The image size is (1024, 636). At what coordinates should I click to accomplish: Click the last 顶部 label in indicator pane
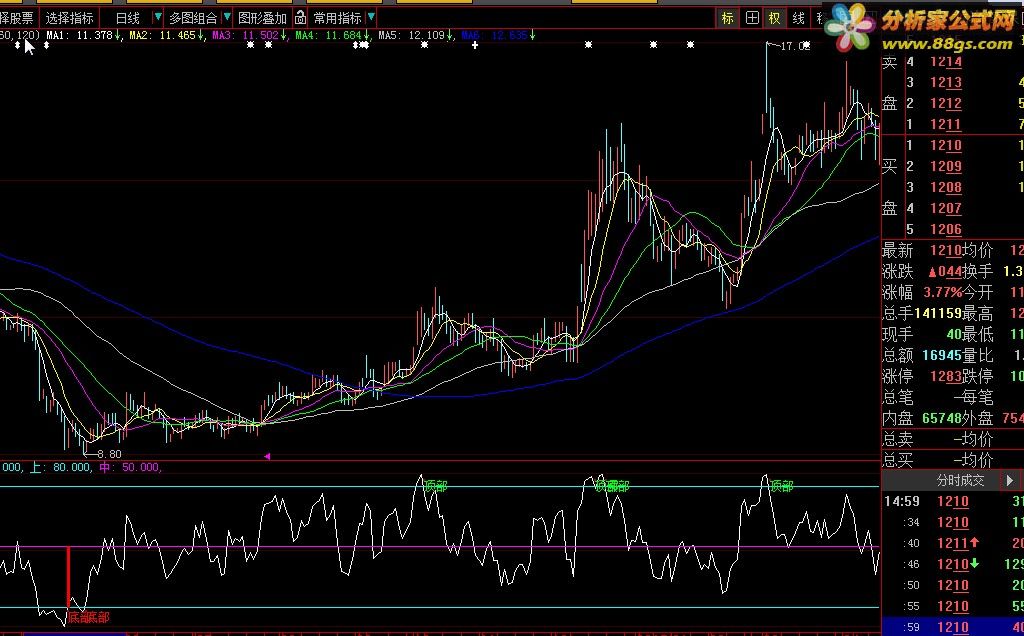[x=782, y=486]
